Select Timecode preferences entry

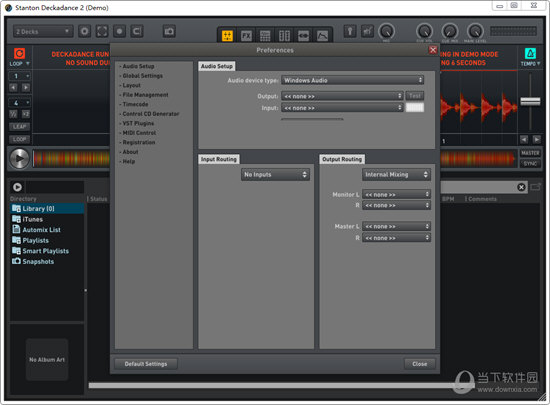[135, 104]
